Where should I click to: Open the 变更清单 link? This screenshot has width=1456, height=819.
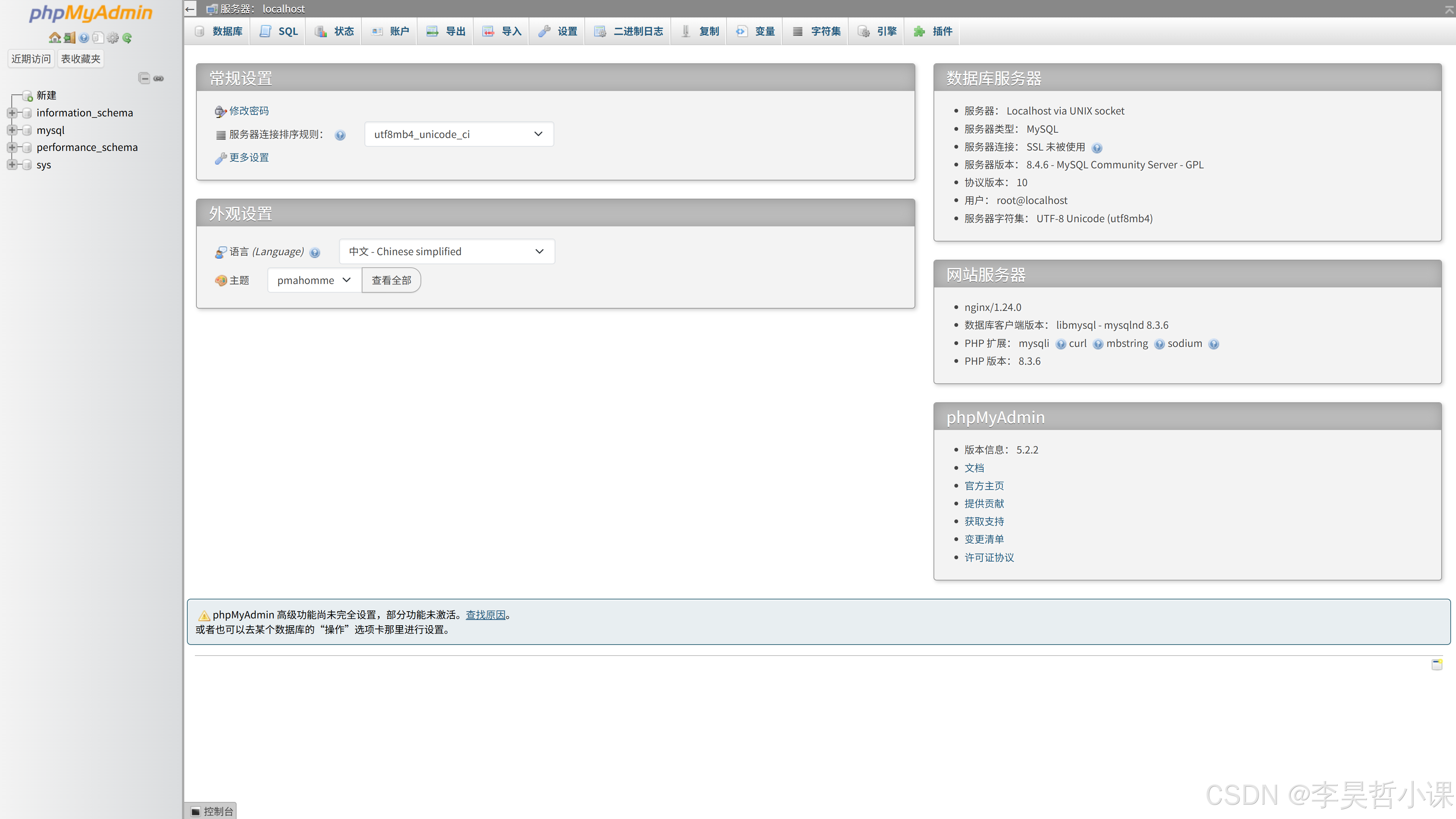(x=984, y=539)
